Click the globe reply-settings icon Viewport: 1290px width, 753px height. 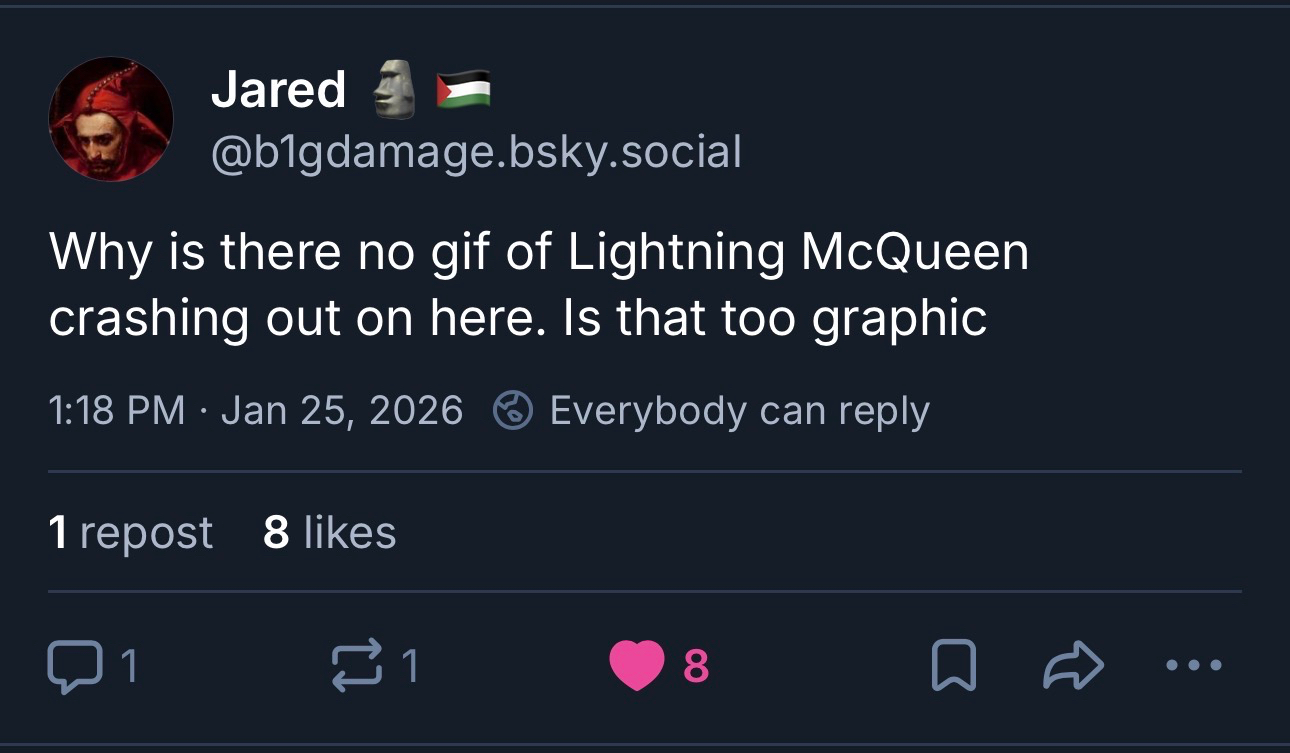pyautogui.click(x=512, y=410)
